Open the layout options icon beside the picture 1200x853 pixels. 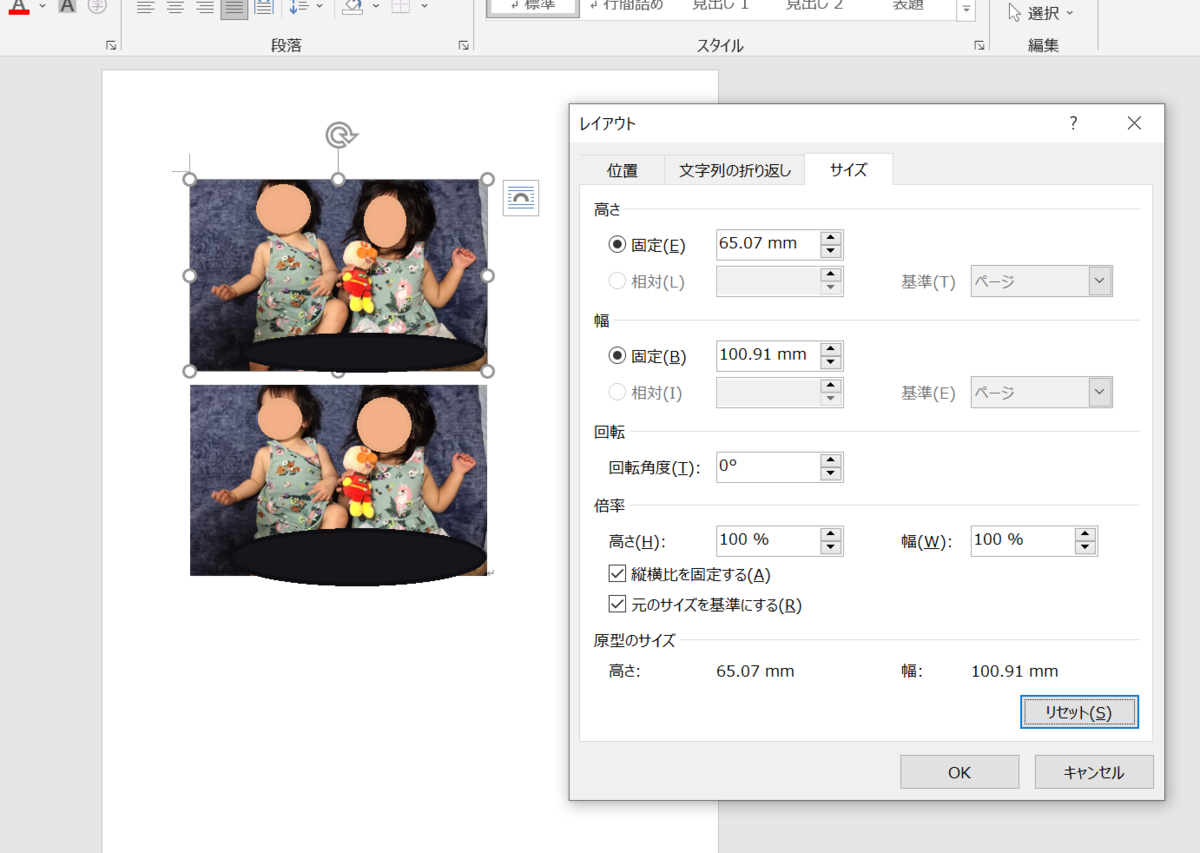(x=521, y=197)
